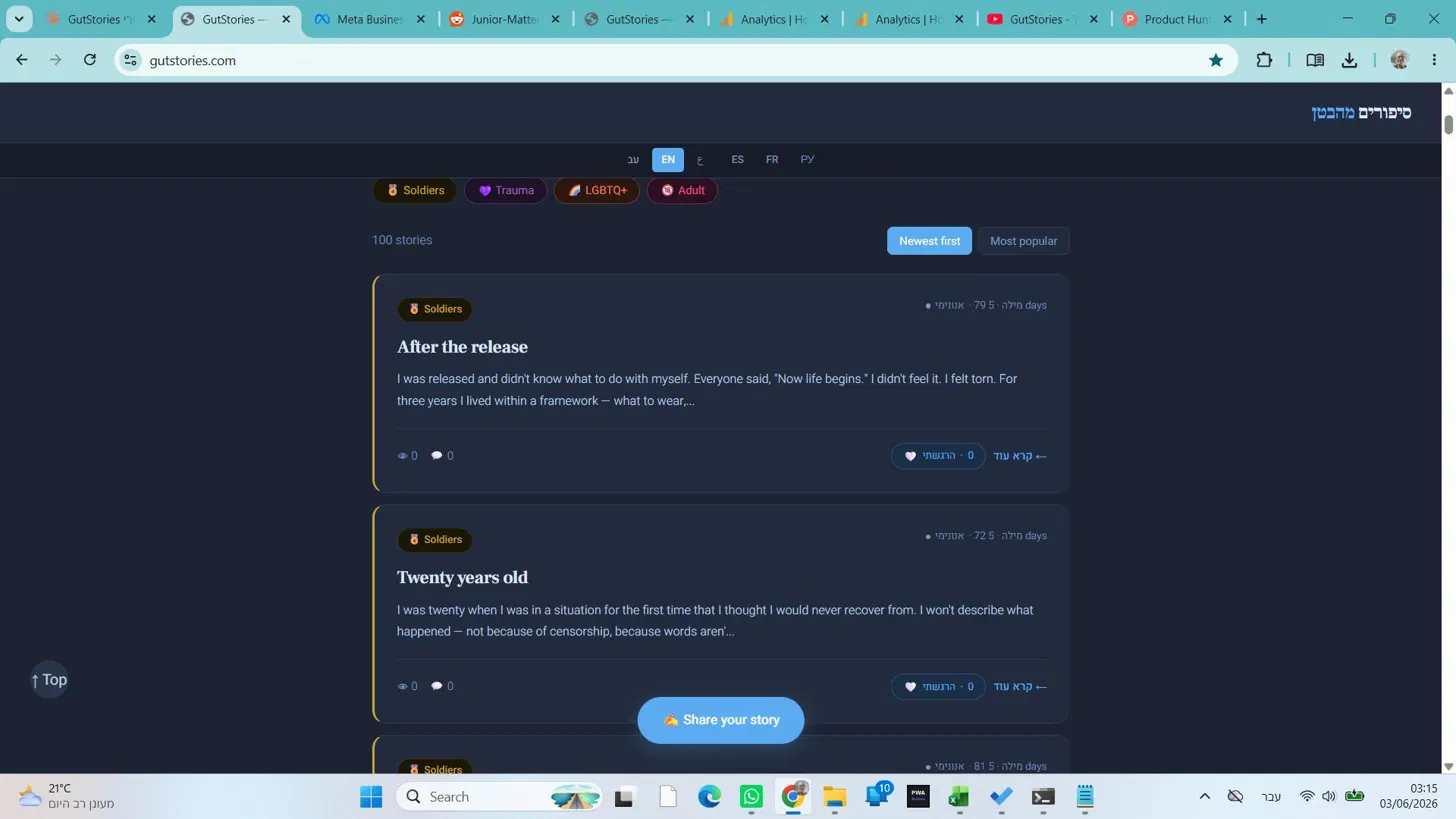
Task: Close the Meta Business tab
Action: click(420, 19)
